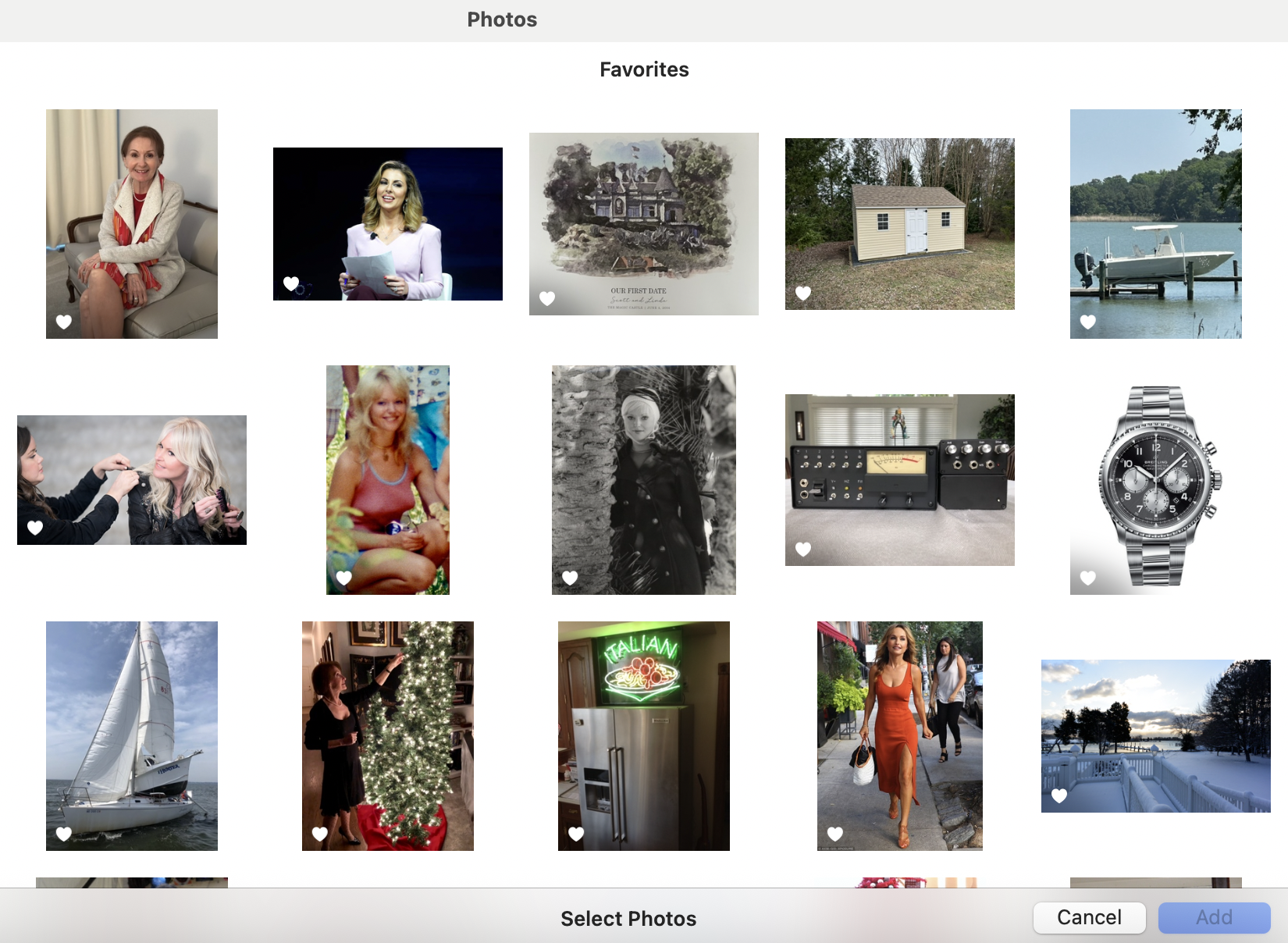Pick the garden shed photo
The width and height of the screenshot is (1288, 943).
899,224
